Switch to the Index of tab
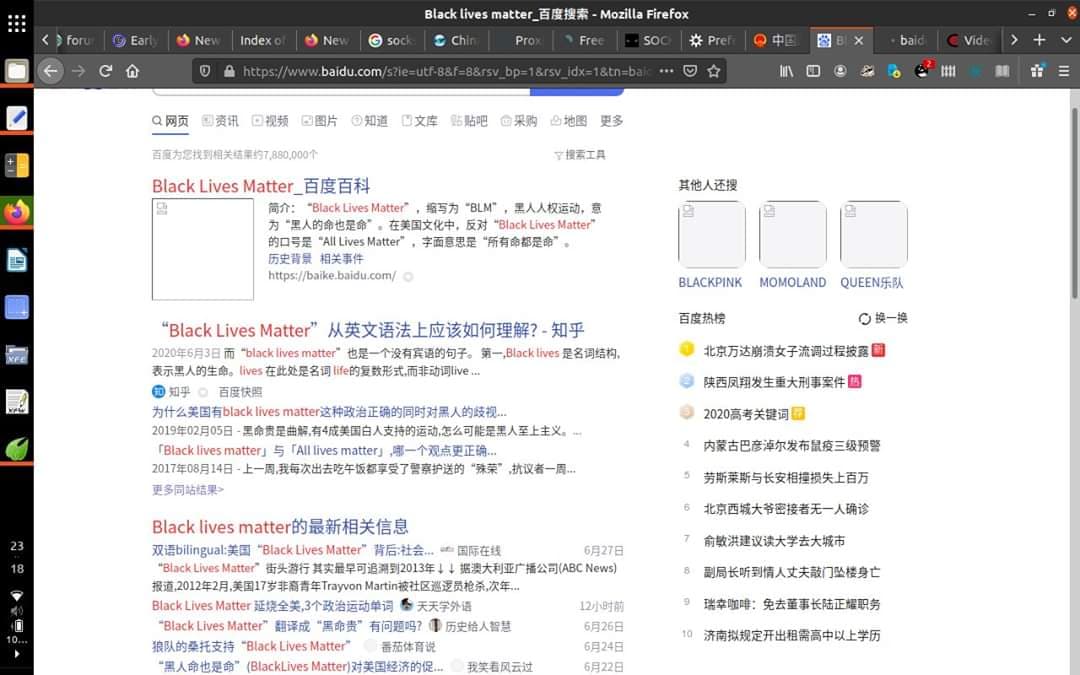 (x=263, y=41)
